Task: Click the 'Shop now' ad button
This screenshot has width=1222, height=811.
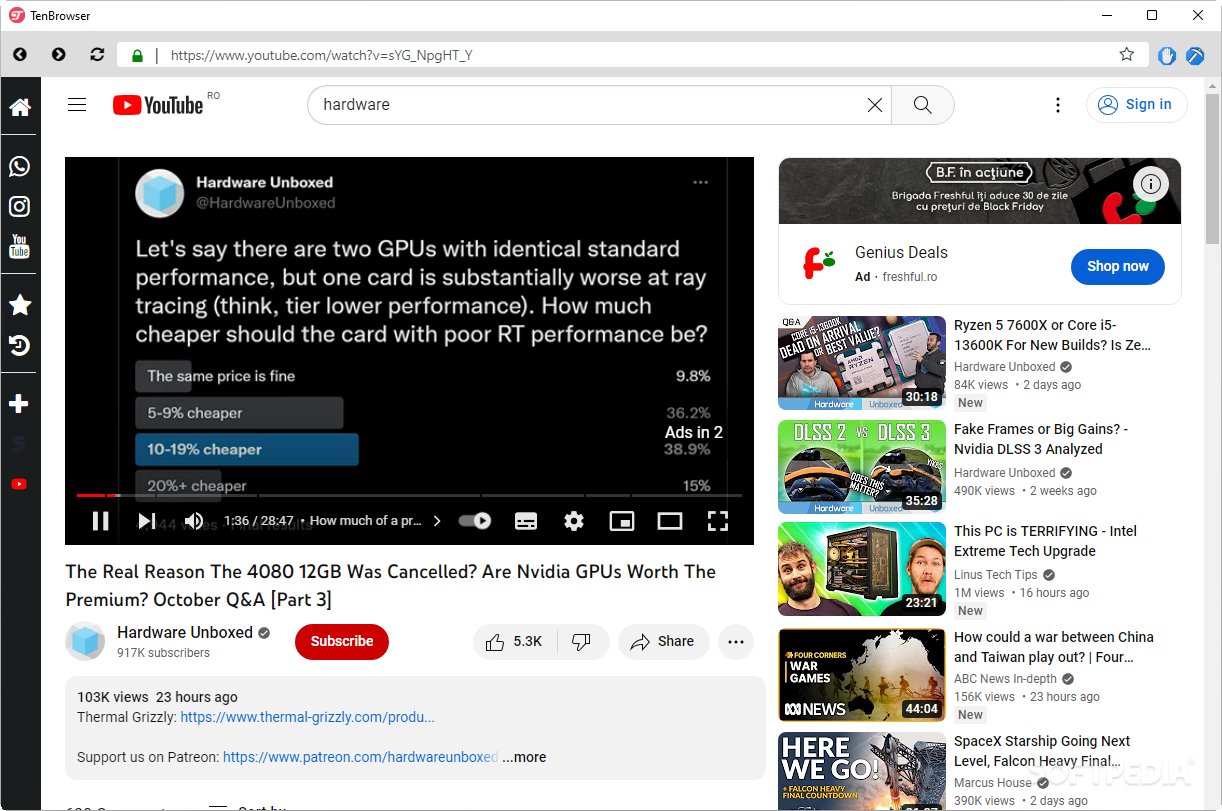Action: click(x=1118, y=267)
